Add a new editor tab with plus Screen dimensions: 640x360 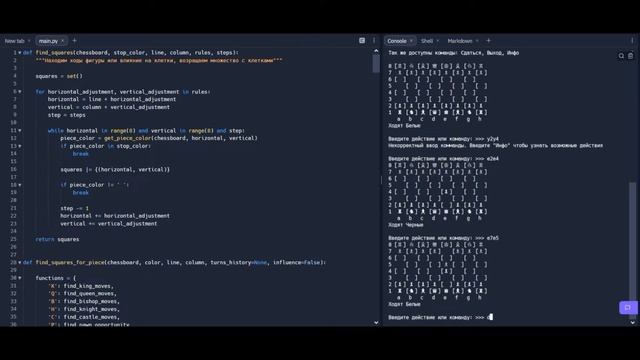pyautogui.click(x=74, y=40)
